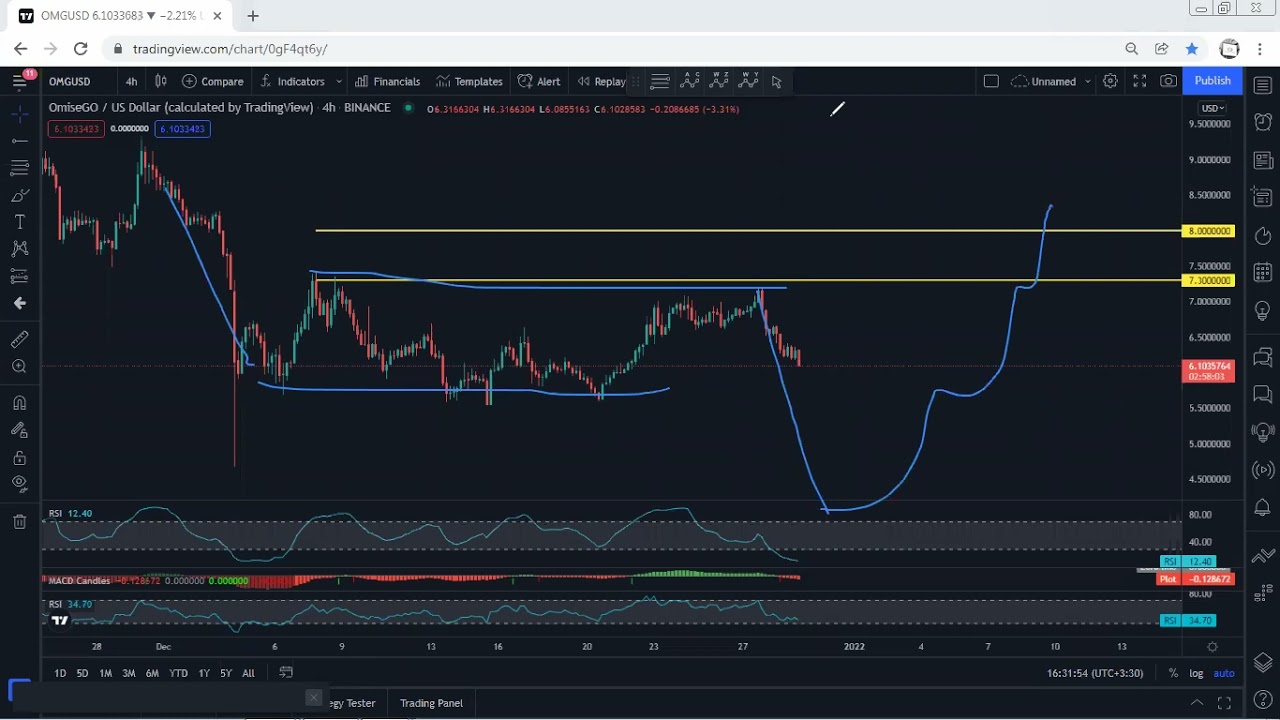Select the text annotation tool
This screenshot has height=720, width=1280.
(19, 222)
